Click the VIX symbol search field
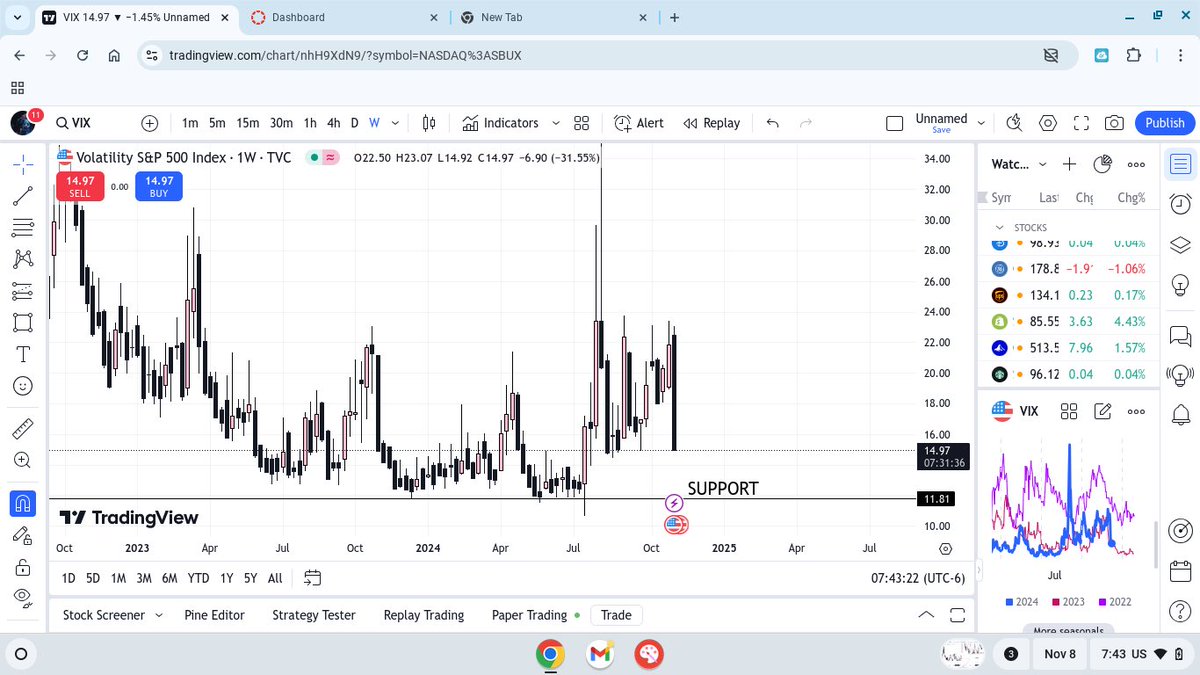 tap(90, 123)
